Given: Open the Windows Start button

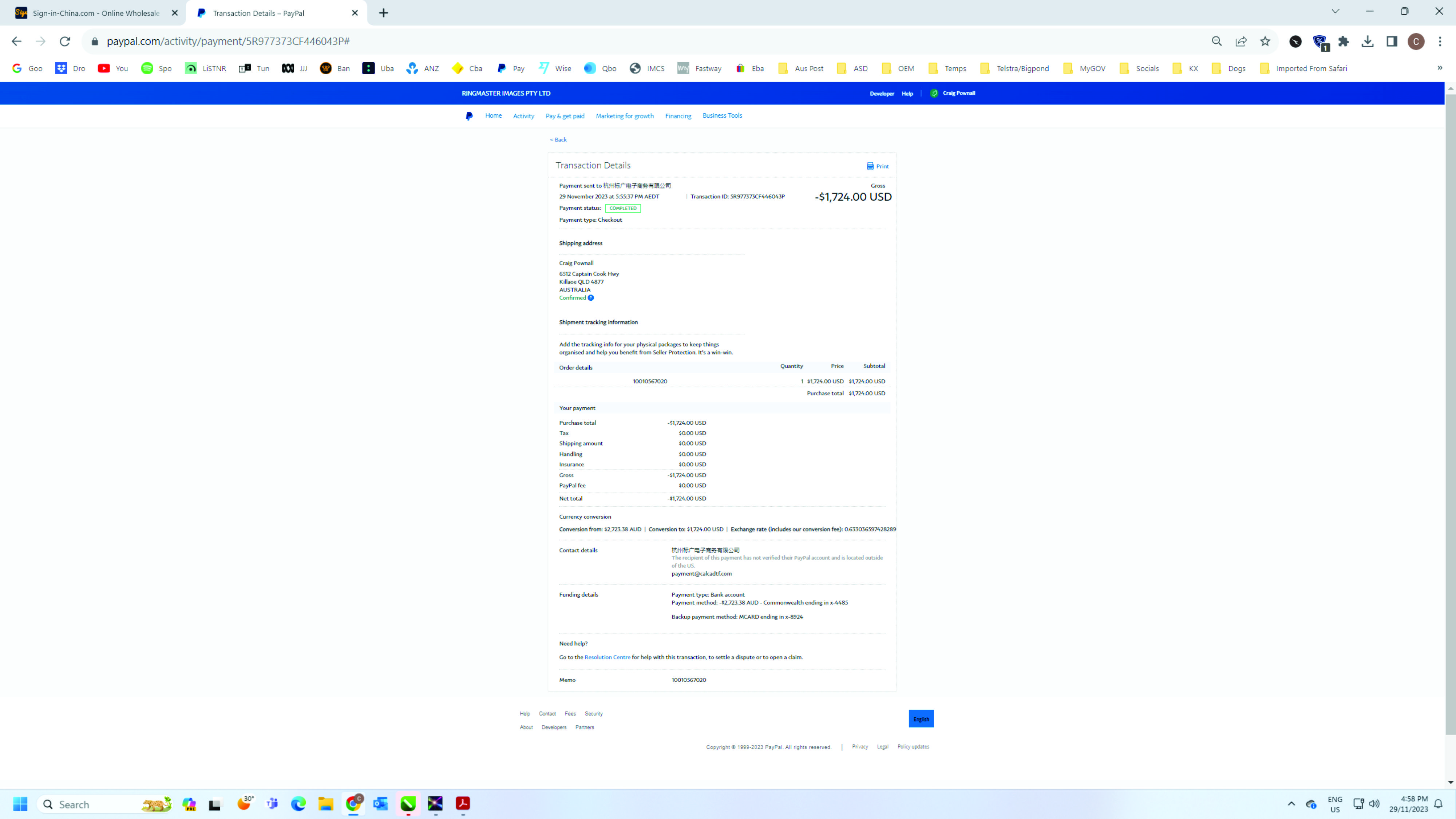Looking at the screenshot, I should point(20,804).
